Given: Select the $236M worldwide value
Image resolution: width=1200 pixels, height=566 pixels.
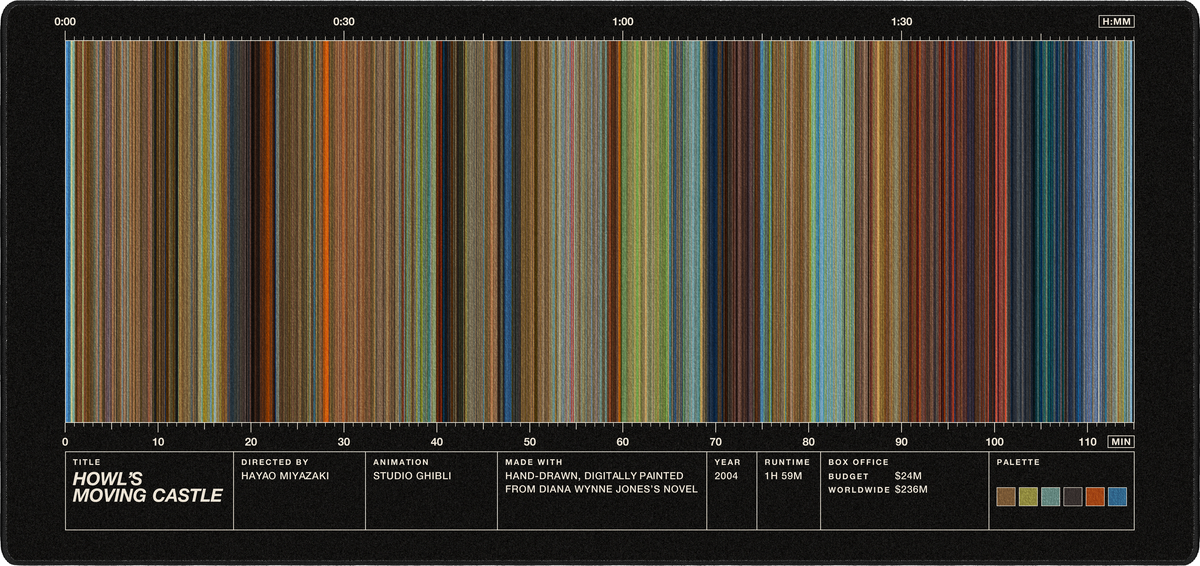Looking at the screenshot, I should 911,490.
